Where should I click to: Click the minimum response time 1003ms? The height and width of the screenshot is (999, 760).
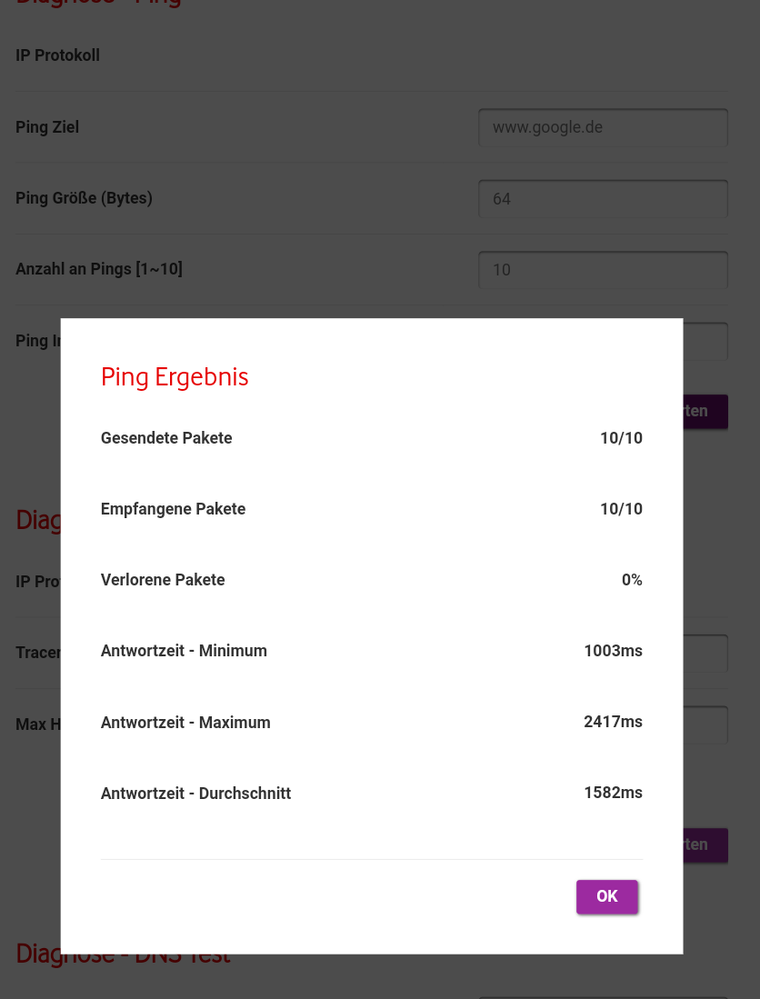click(x=613, y=651)
